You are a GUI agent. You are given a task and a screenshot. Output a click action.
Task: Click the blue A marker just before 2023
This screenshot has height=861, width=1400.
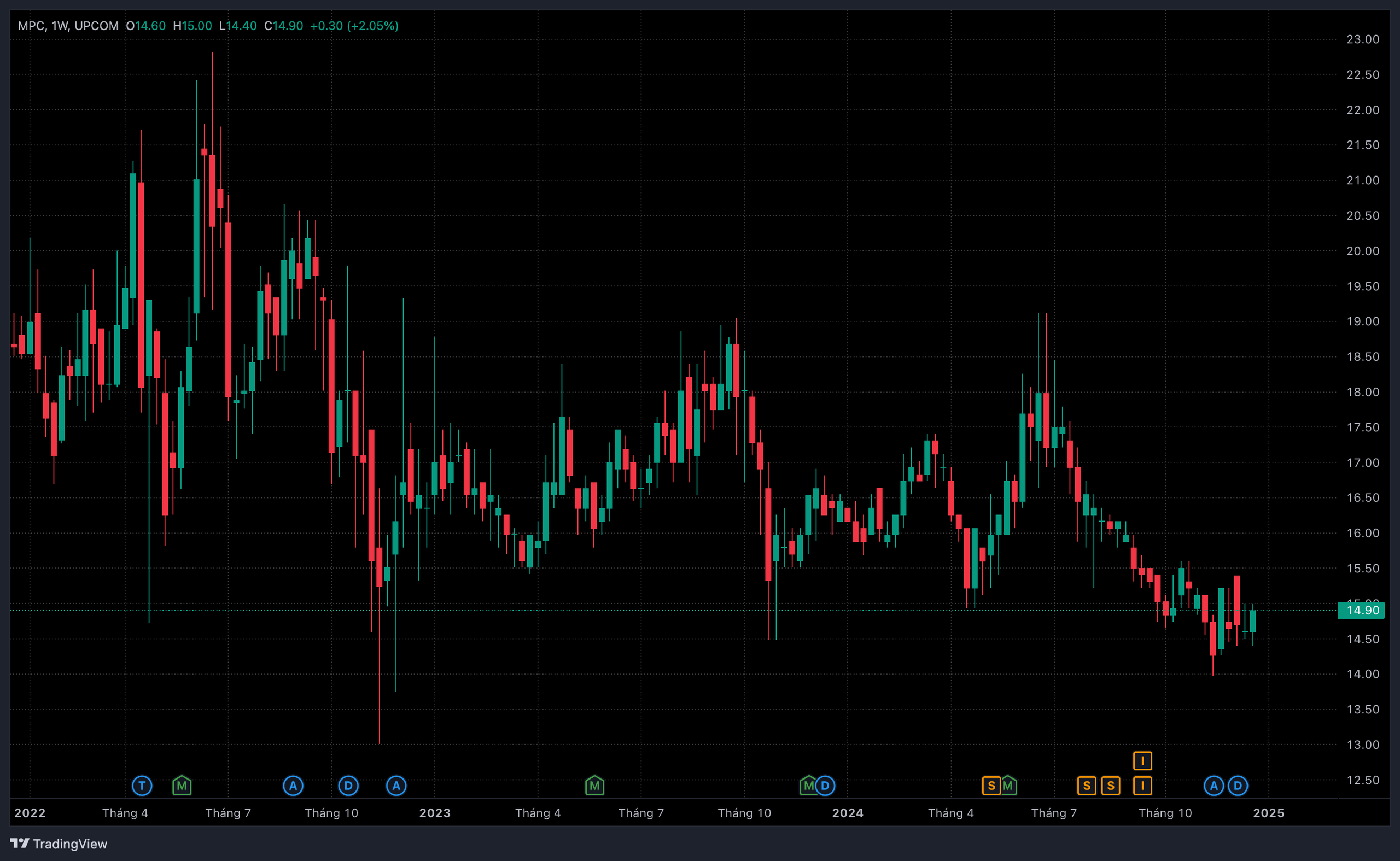(x=396, y=786)
